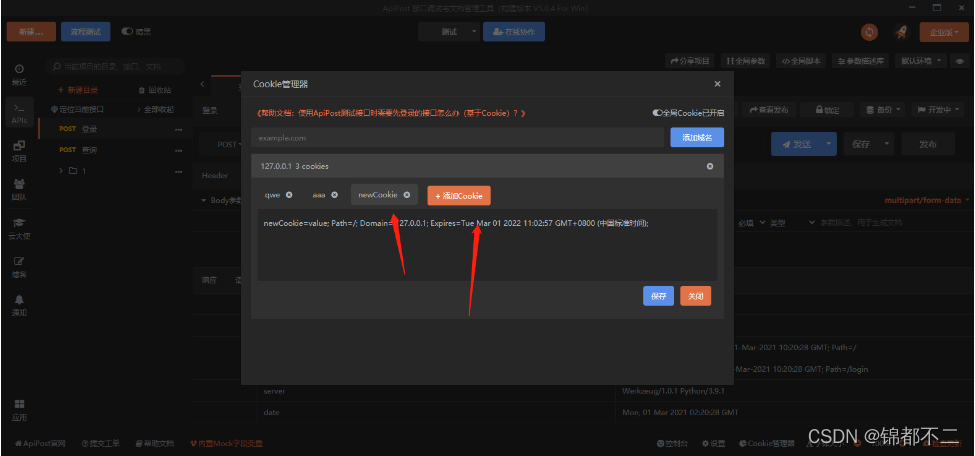The image size is (975, 456).
Task: Switch to the 响应 response tab
Action: 209,281
